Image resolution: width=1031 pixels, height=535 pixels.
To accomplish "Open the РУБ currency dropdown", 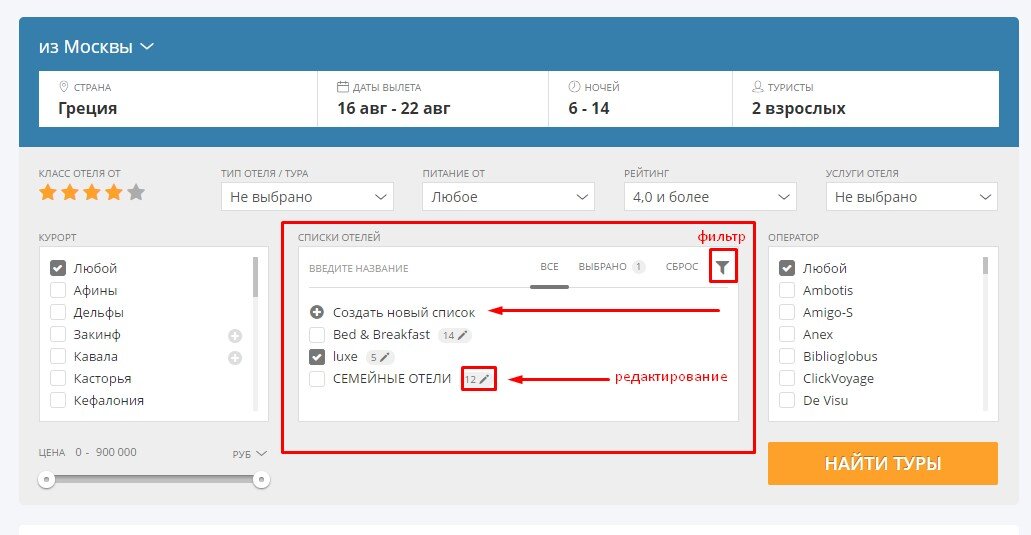I will point(249,454).
